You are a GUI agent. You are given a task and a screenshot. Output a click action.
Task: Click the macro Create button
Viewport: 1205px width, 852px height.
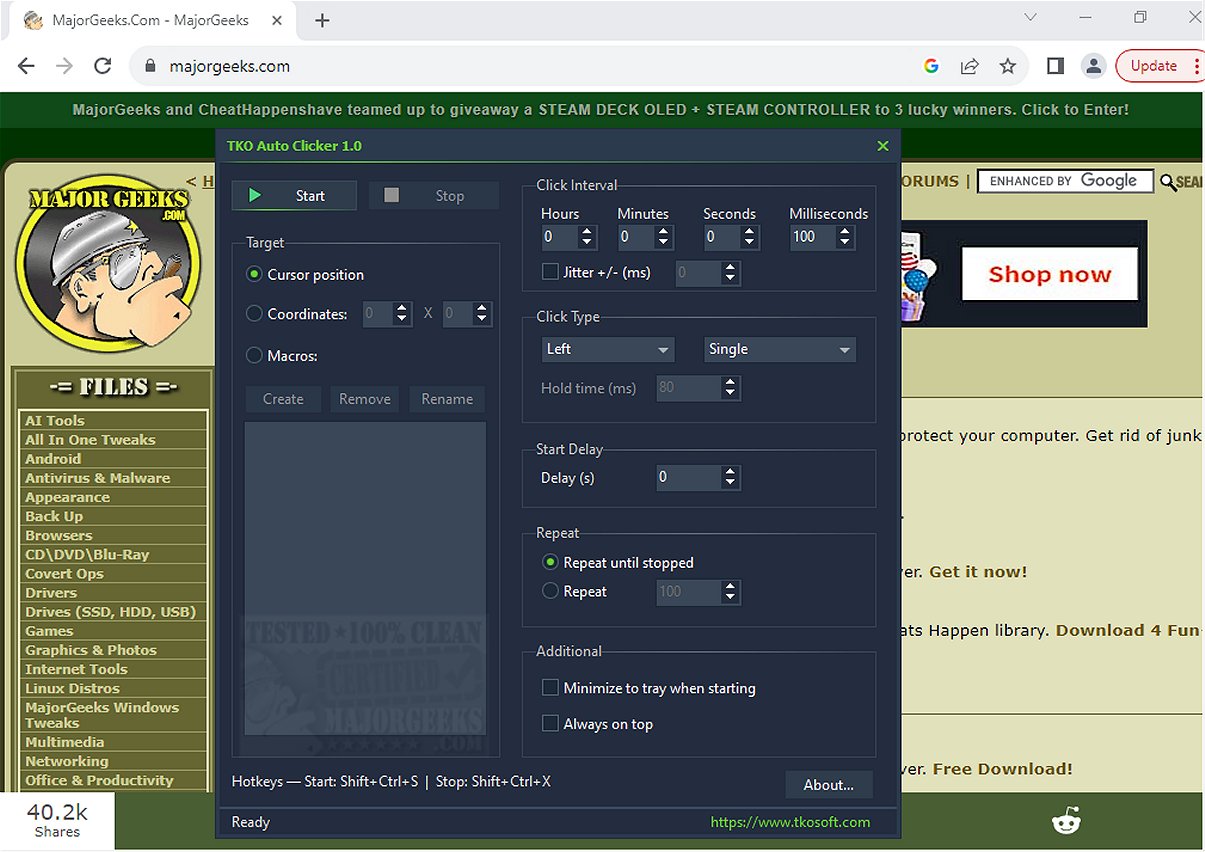pyautogui.click(x=283, y=399)
